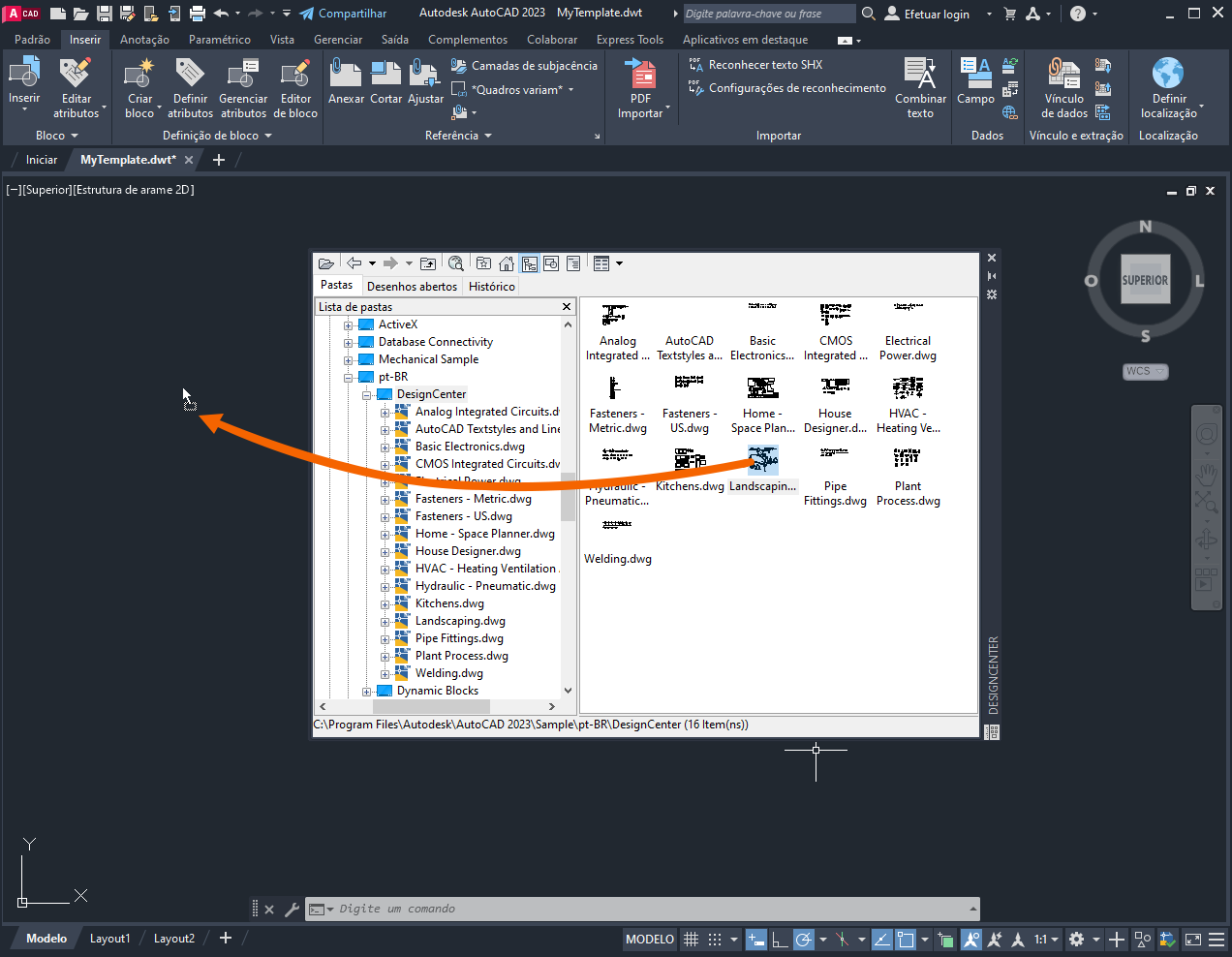Open the annotation scale 1:1 dropdown
1232x957 pixels.
click(x=1045, y=940)
